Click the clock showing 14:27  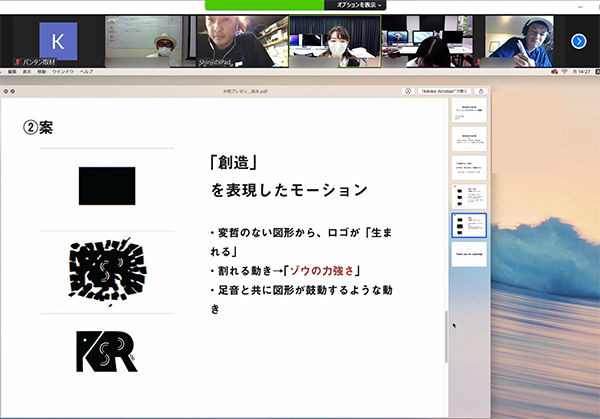pos(584,72)
